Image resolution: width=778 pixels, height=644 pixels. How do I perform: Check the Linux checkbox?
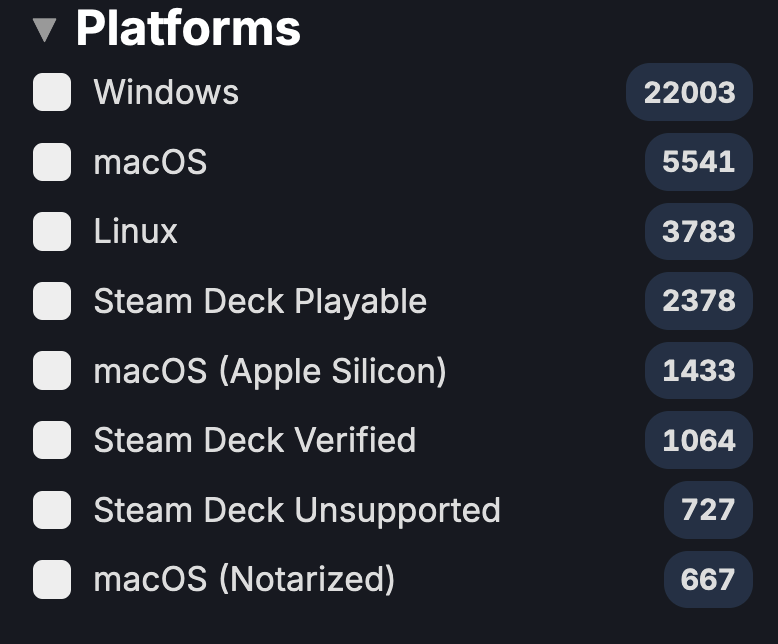pos(52,232)
